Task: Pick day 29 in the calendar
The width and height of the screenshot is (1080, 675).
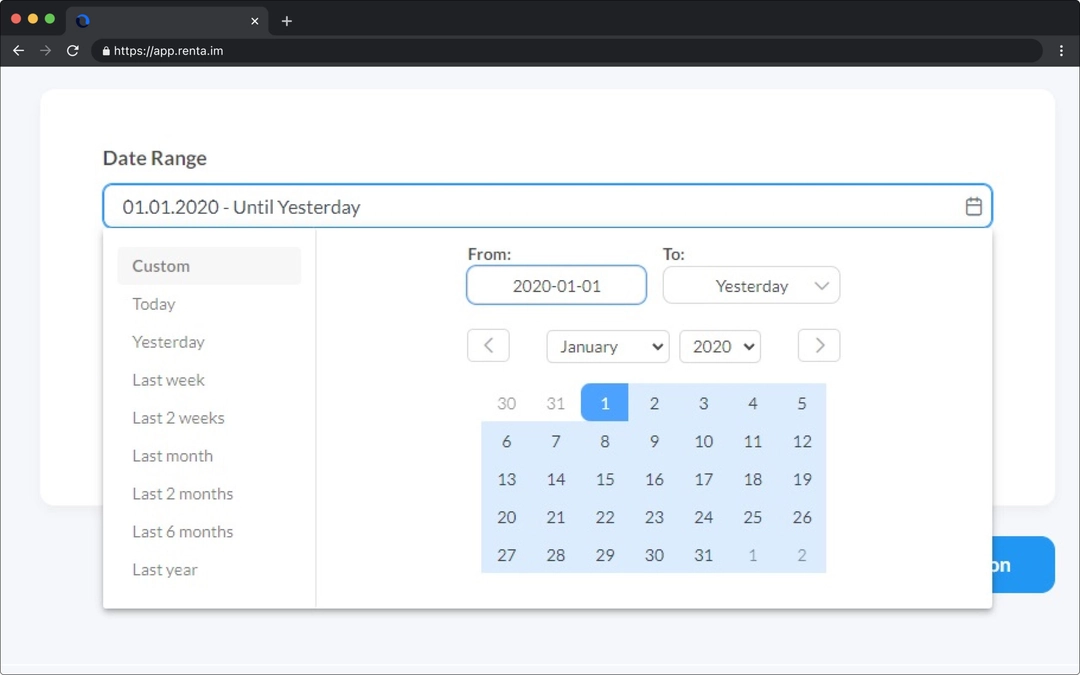Action: pos(605,554)
